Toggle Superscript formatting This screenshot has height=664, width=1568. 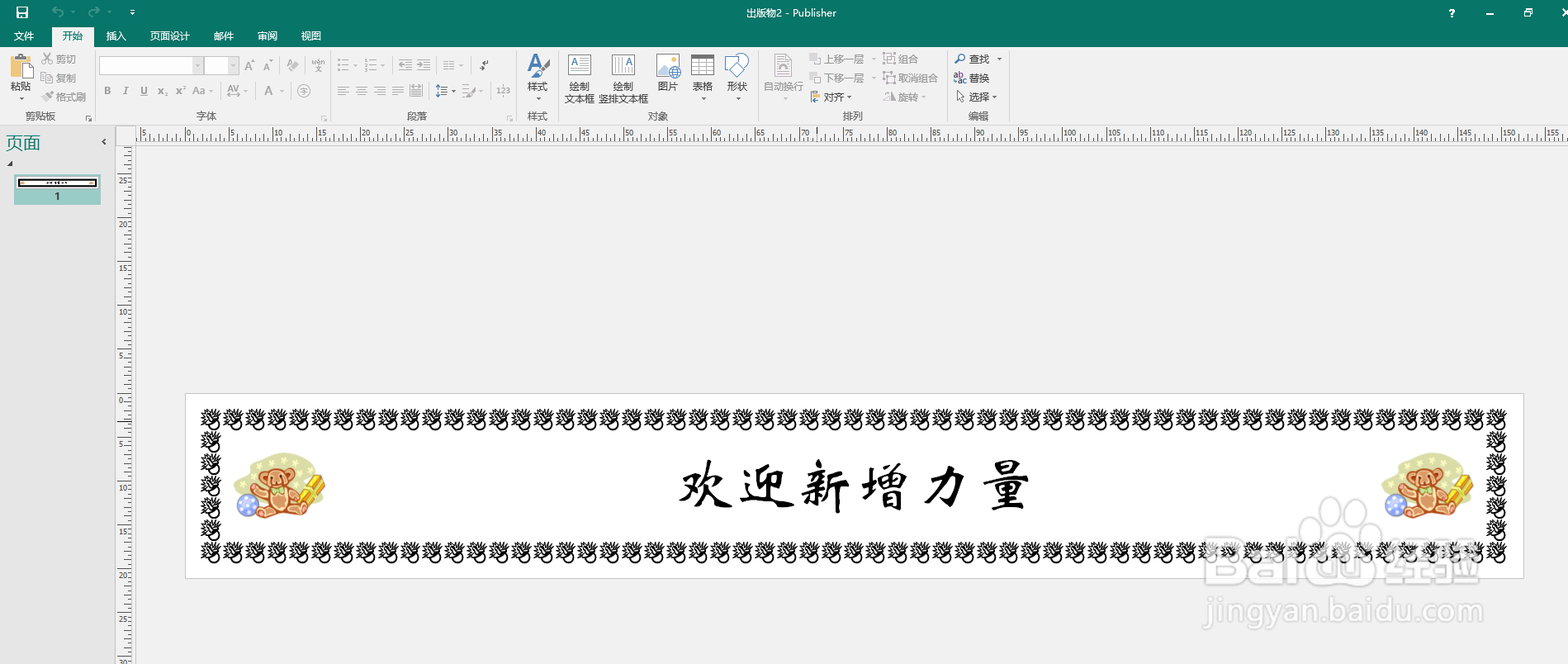coord(181,91)
